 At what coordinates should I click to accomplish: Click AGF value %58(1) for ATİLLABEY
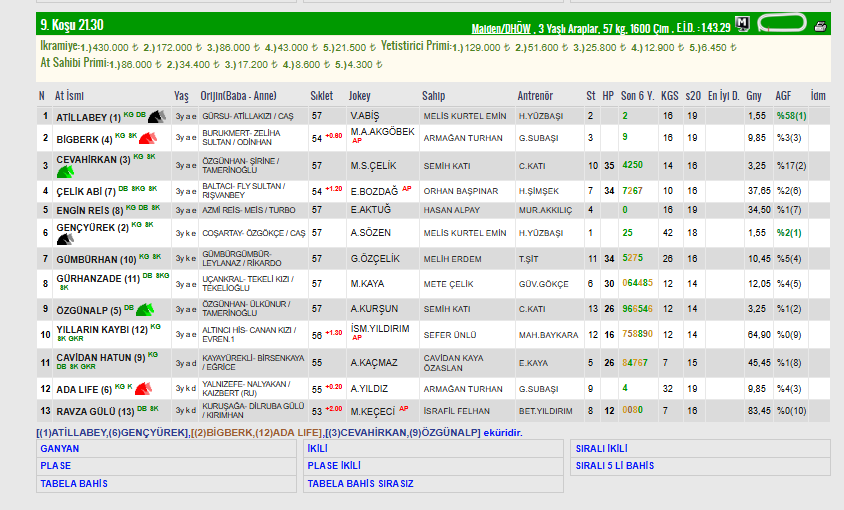[791, 116]
